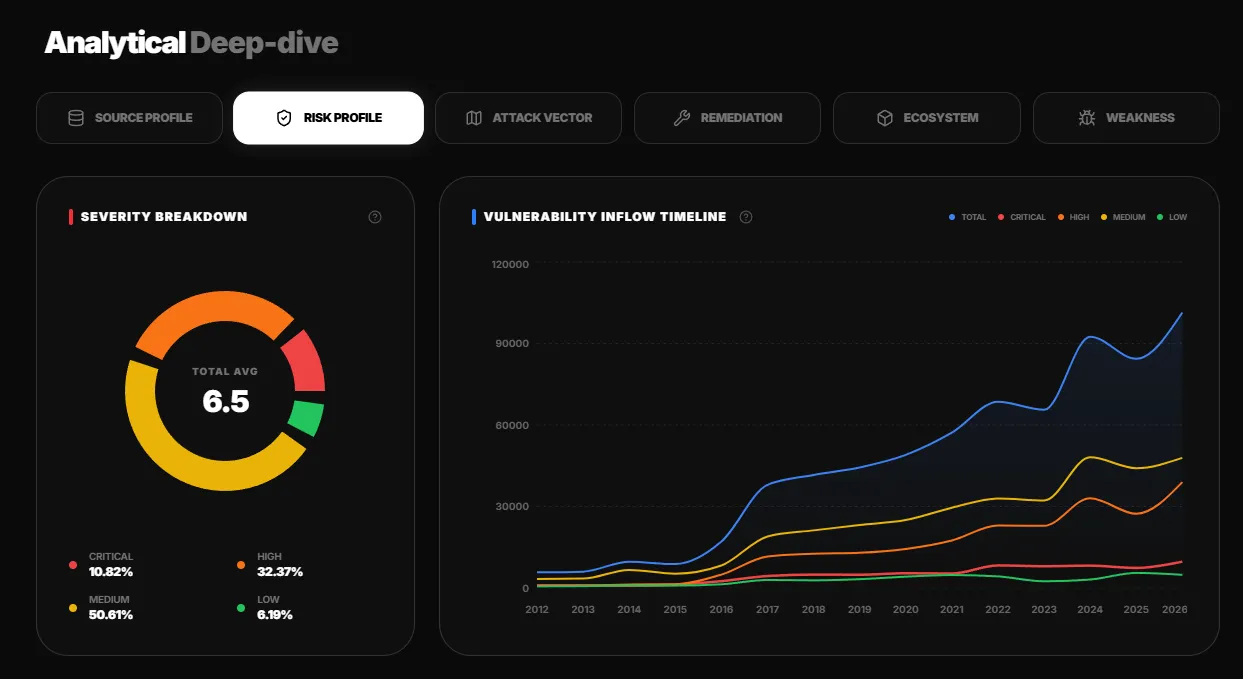Open help for Vulnerability Inflow Timeline
This screenshot has height=679, width=1243.
point(746,217)
